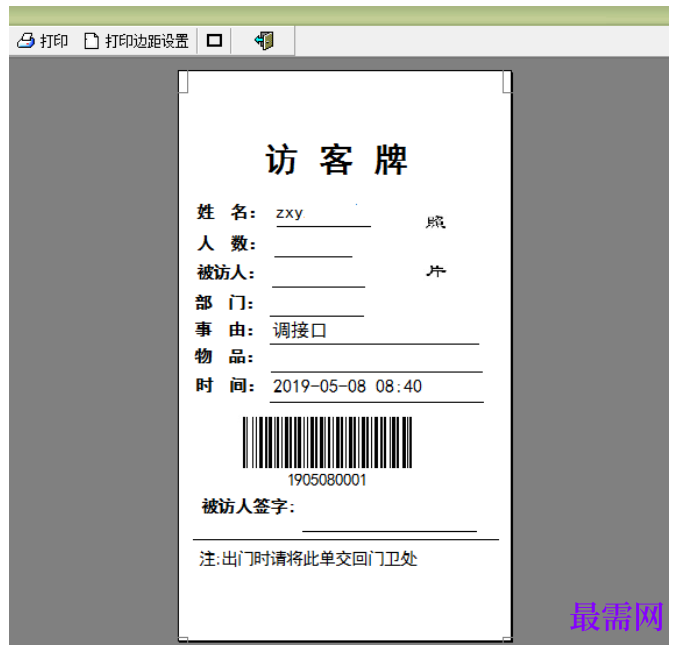
Task: Click the name value zxy
Action: click(x=290, y=213)
